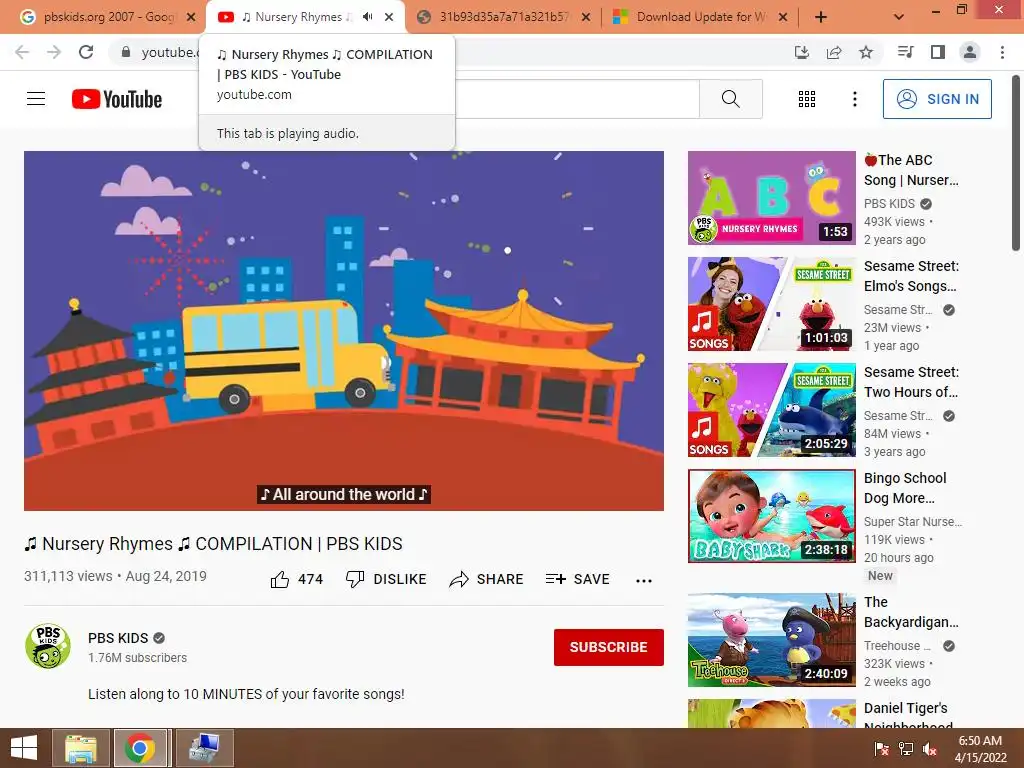
Task: Close the pbskids.org 2007 tab
Action: coord(191,17)
